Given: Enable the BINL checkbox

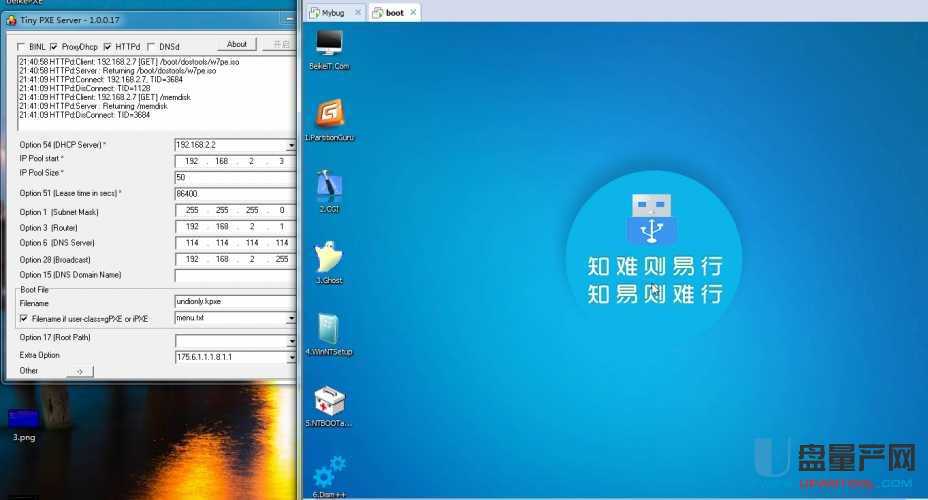Looking at the screenshot, I should pos(22,46).
